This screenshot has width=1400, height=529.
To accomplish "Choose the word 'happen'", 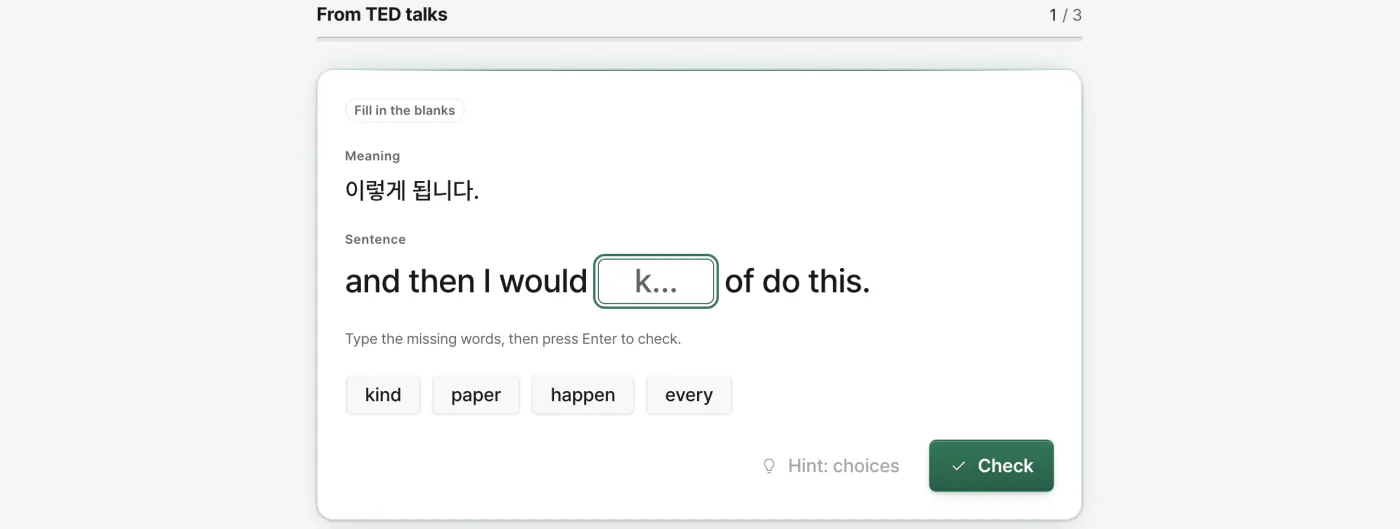I will [x=583, y=395].
